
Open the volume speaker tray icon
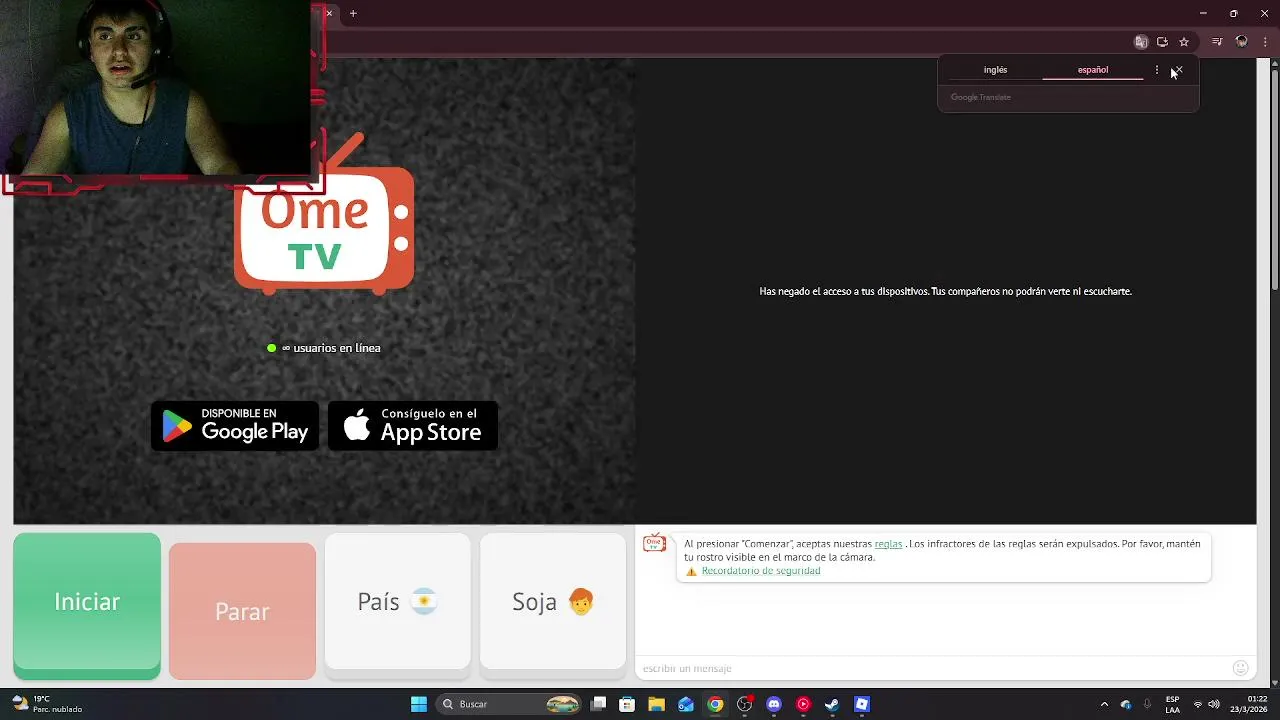click(1214, 704)
